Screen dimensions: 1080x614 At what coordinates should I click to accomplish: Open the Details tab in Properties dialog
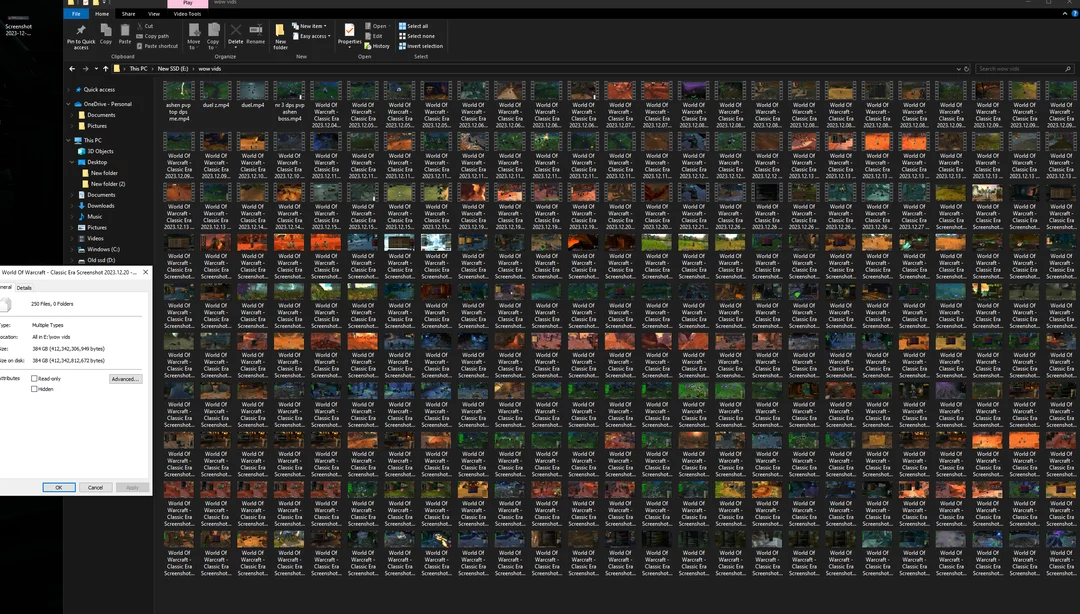pos(24,287)
